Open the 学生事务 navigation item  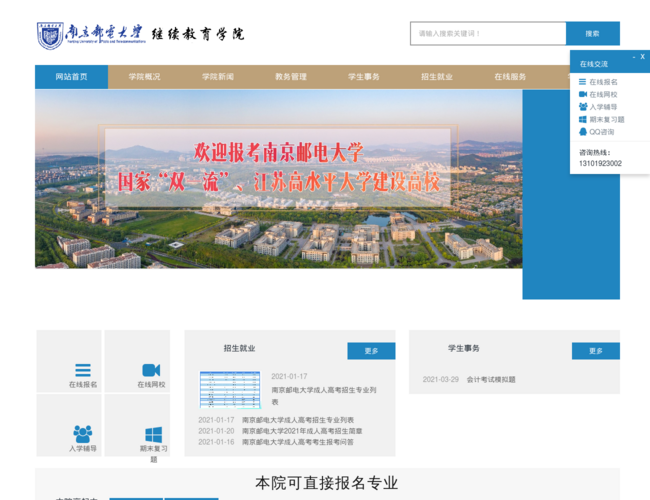364,77
